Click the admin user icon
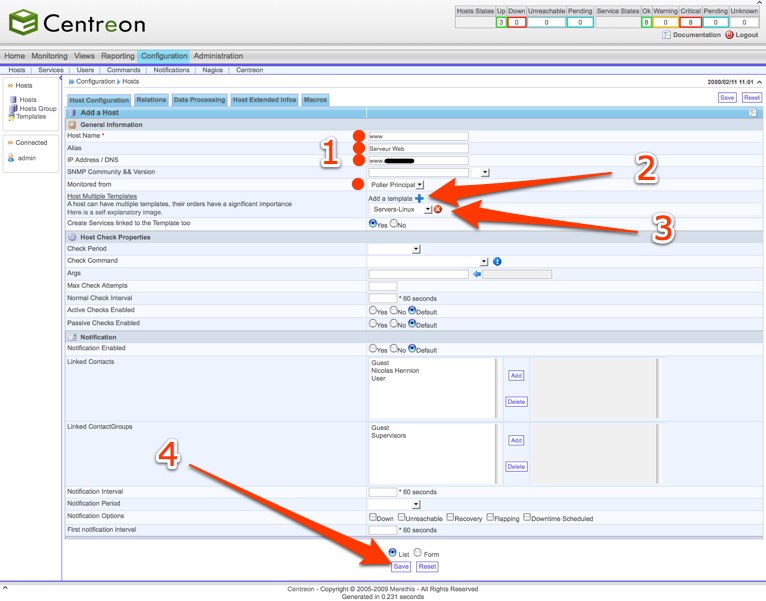The width and height of the screenshot is (766, 601). click(11, 158)
